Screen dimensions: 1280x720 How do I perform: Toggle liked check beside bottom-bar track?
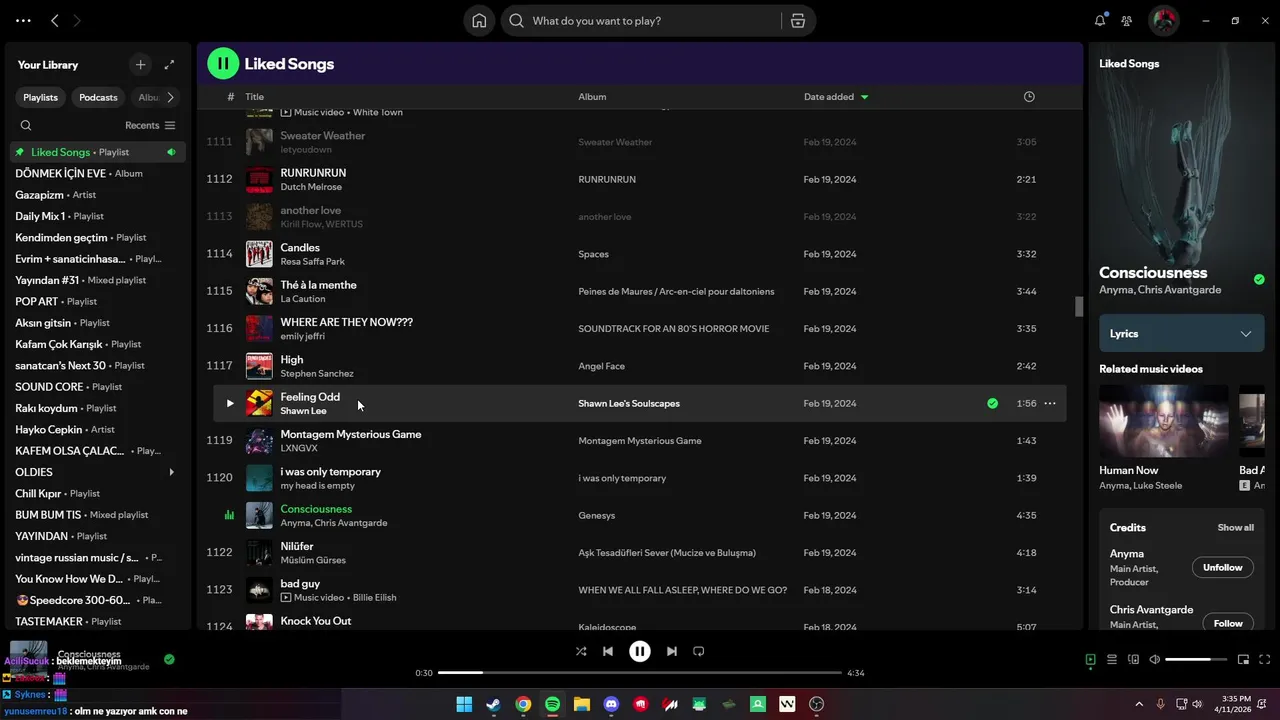tap(169, 660)
